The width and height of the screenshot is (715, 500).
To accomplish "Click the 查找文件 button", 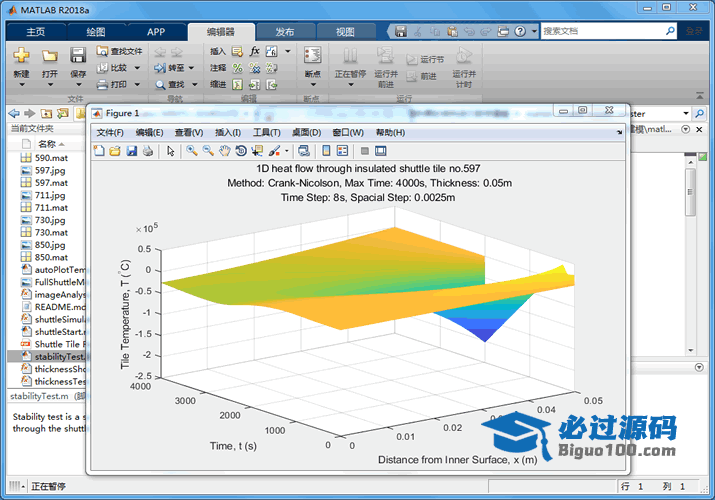I will 119,52.
